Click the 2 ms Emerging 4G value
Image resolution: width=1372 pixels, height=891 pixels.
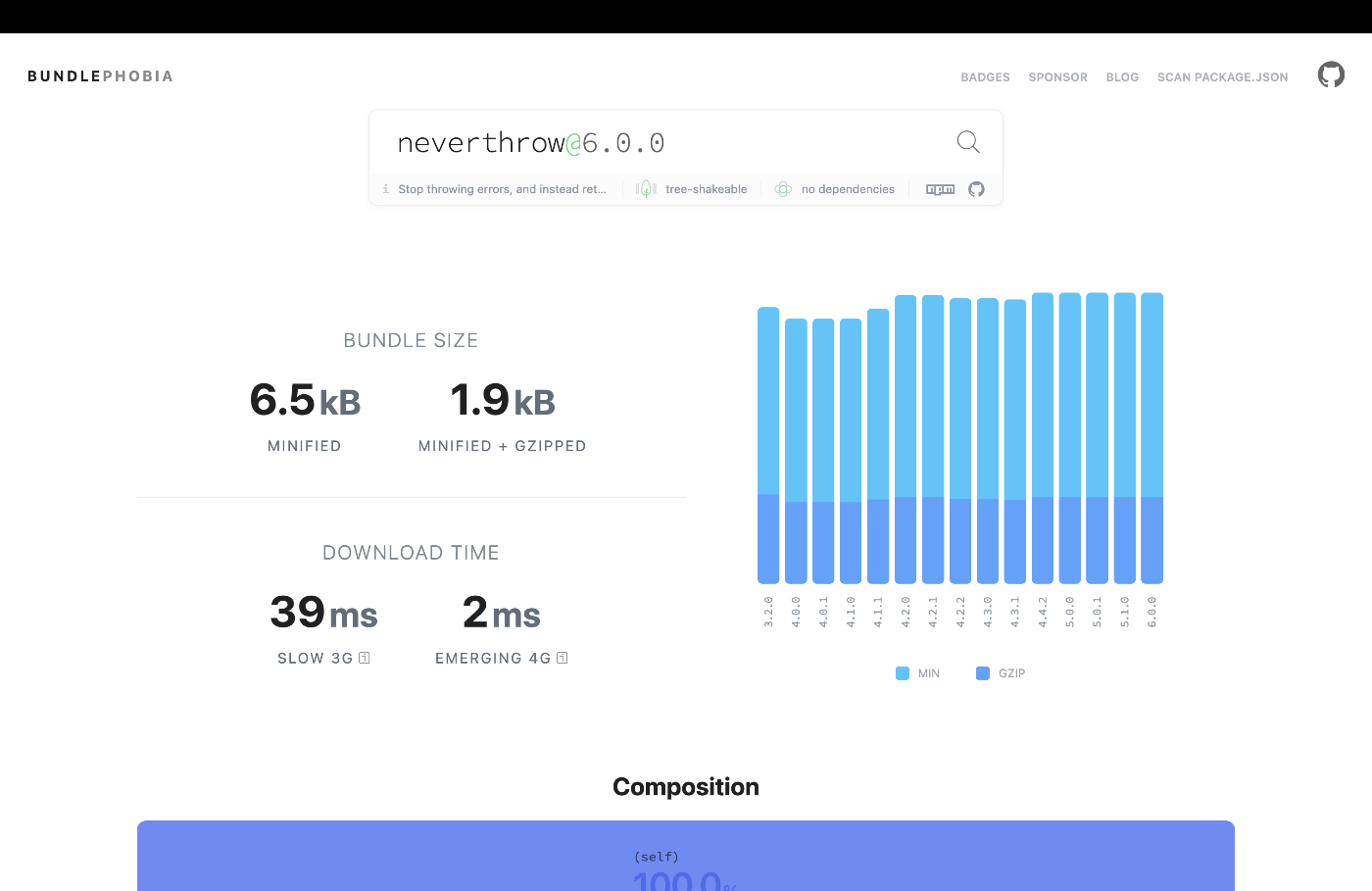tap(502, 613)
